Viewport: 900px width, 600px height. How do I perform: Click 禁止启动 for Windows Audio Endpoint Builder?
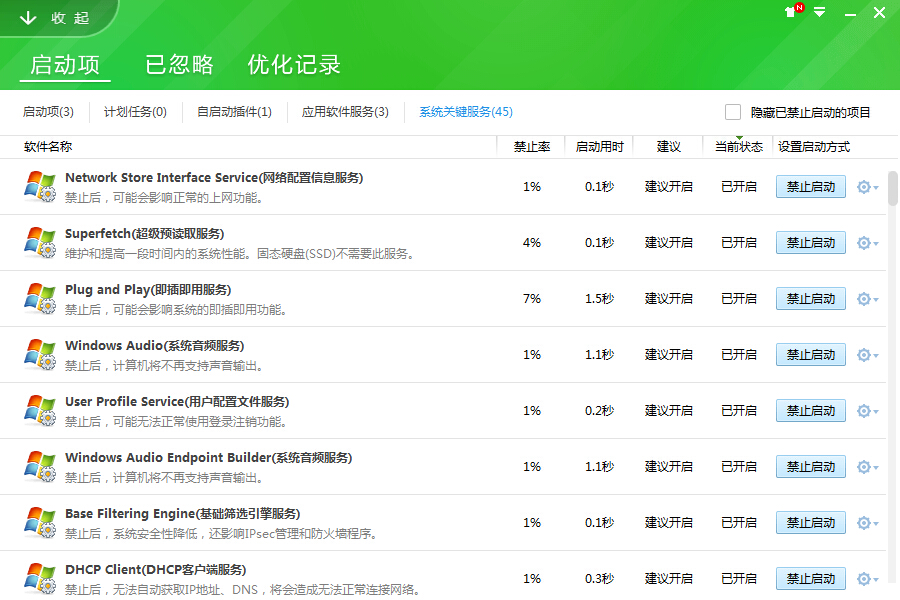tap(810, 467)
